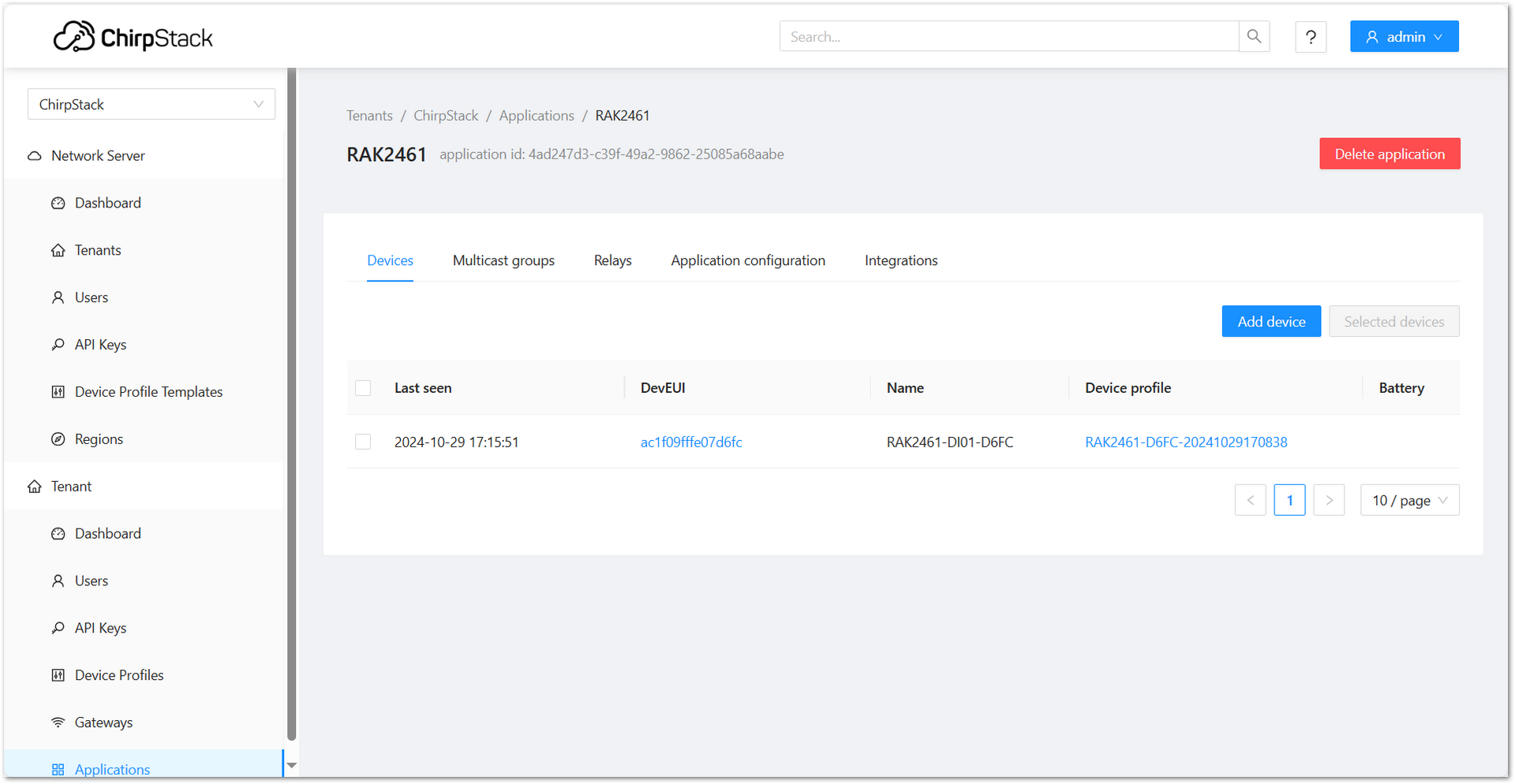Click the Search input field
This screenshot has height=784, width=1515.
tap(1009, 36)
